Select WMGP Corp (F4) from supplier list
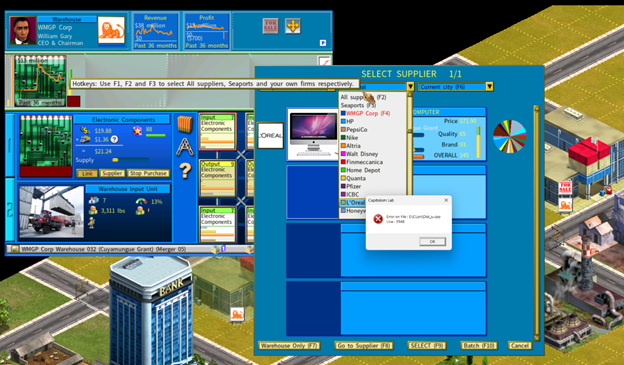 click(365, 113)
